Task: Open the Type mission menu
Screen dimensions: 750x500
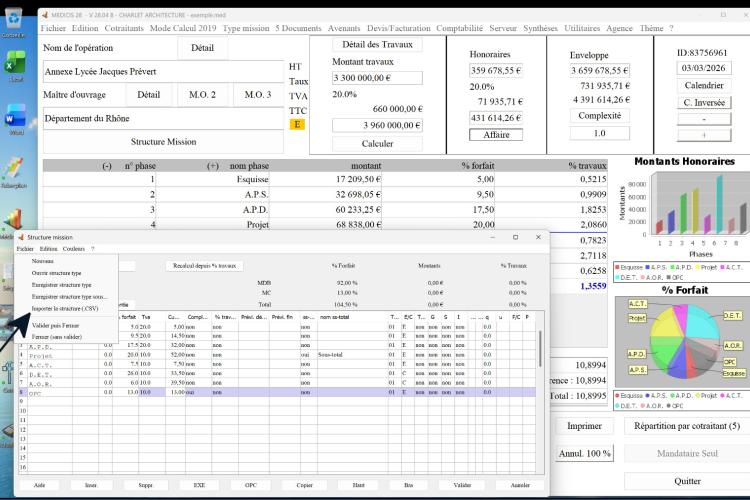Action: (246, 28)
